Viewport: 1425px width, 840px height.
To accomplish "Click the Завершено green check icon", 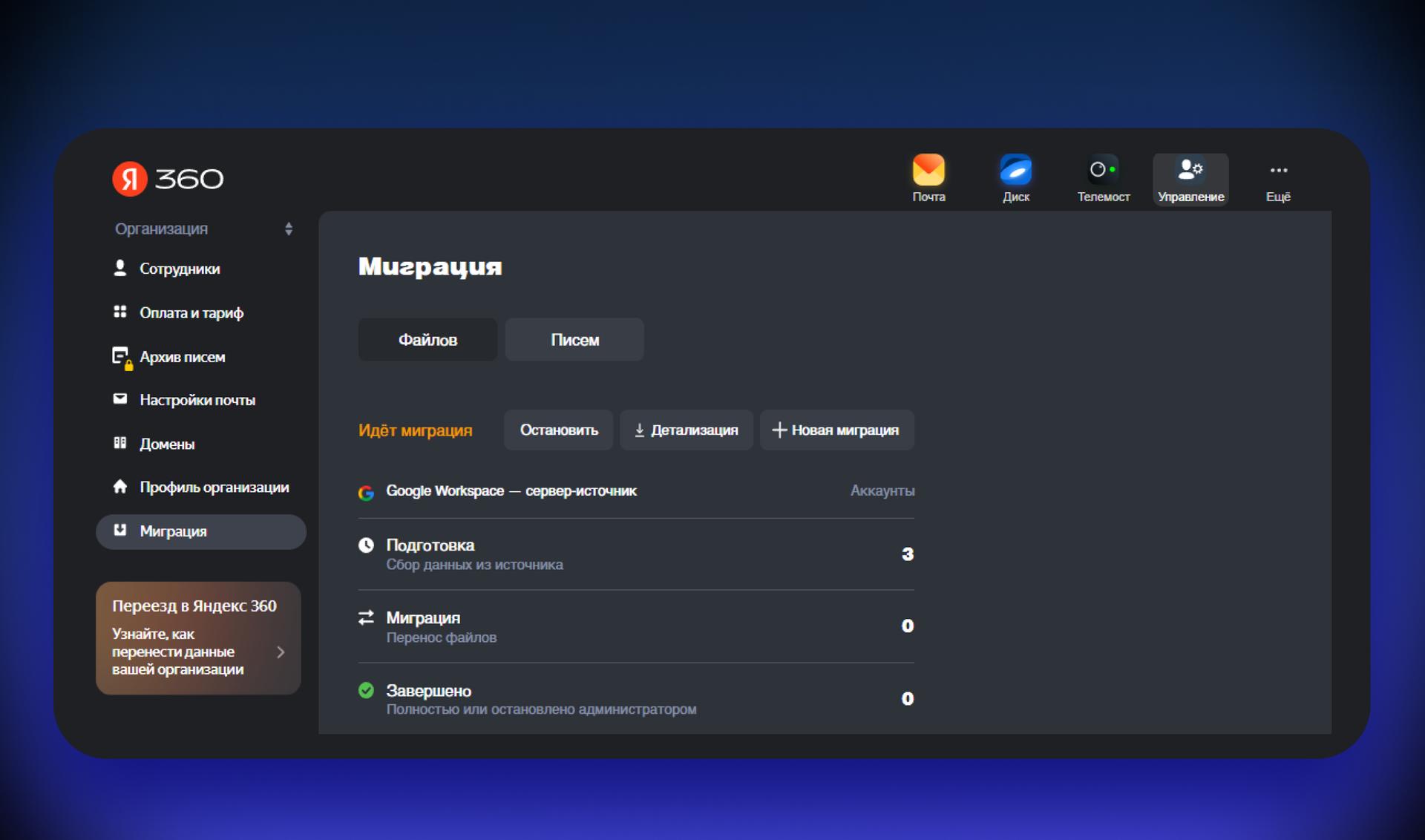I will [366, 690].
